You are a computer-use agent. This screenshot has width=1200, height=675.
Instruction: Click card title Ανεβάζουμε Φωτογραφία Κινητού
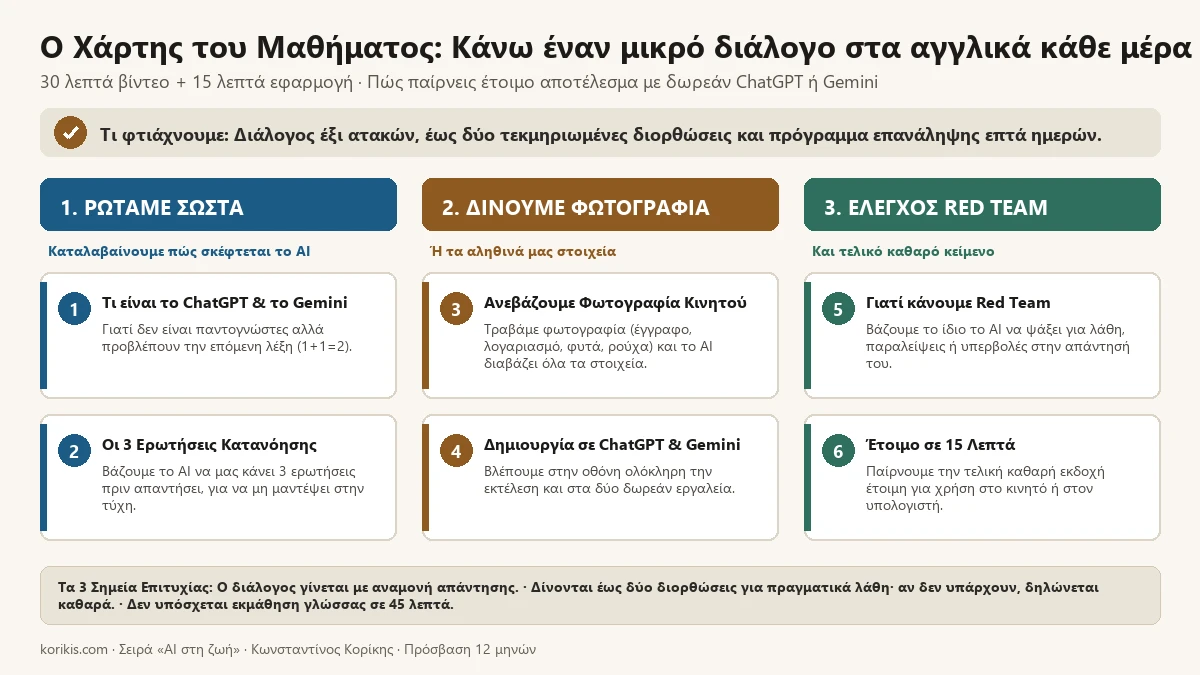pyautogui.click(x=615, y=303)
